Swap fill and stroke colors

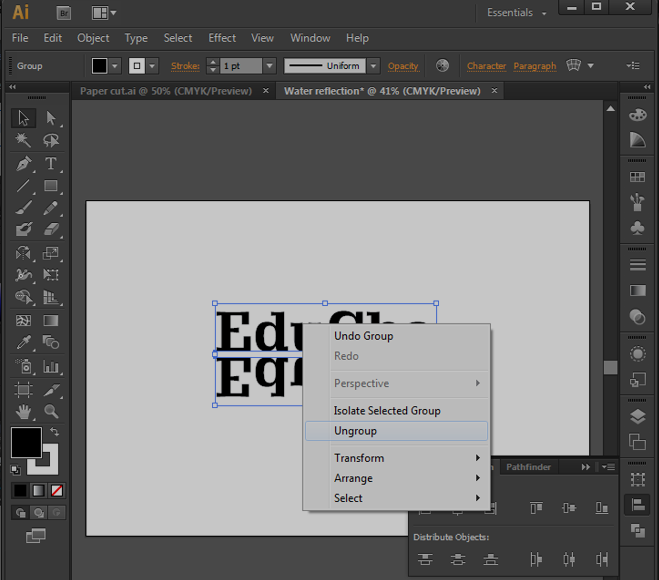pyautogui.click(x=54, y=433)
